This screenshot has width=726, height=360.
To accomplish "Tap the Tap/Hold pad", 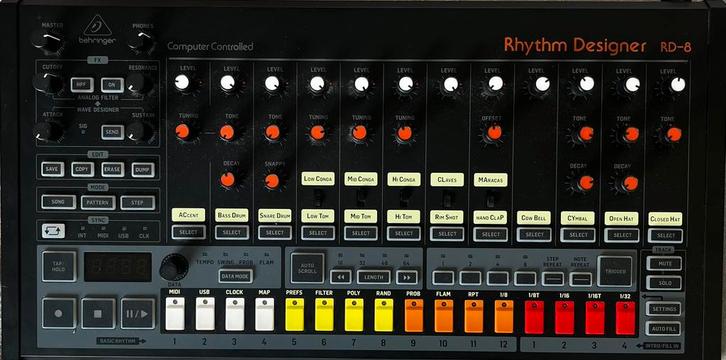I will pos(59,267).
